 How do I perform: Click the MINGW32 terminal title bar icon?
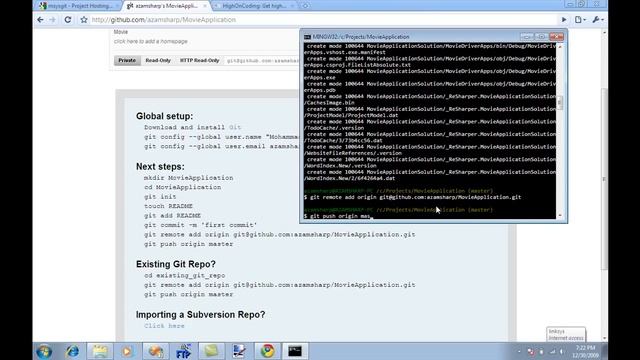(307, 37)
